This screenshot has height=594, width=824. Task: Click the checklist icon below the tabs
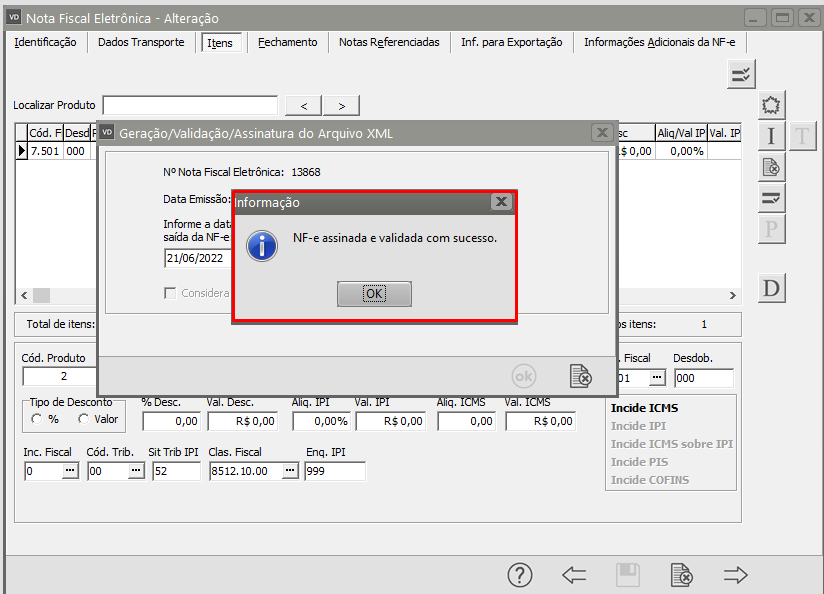point(741,74)
